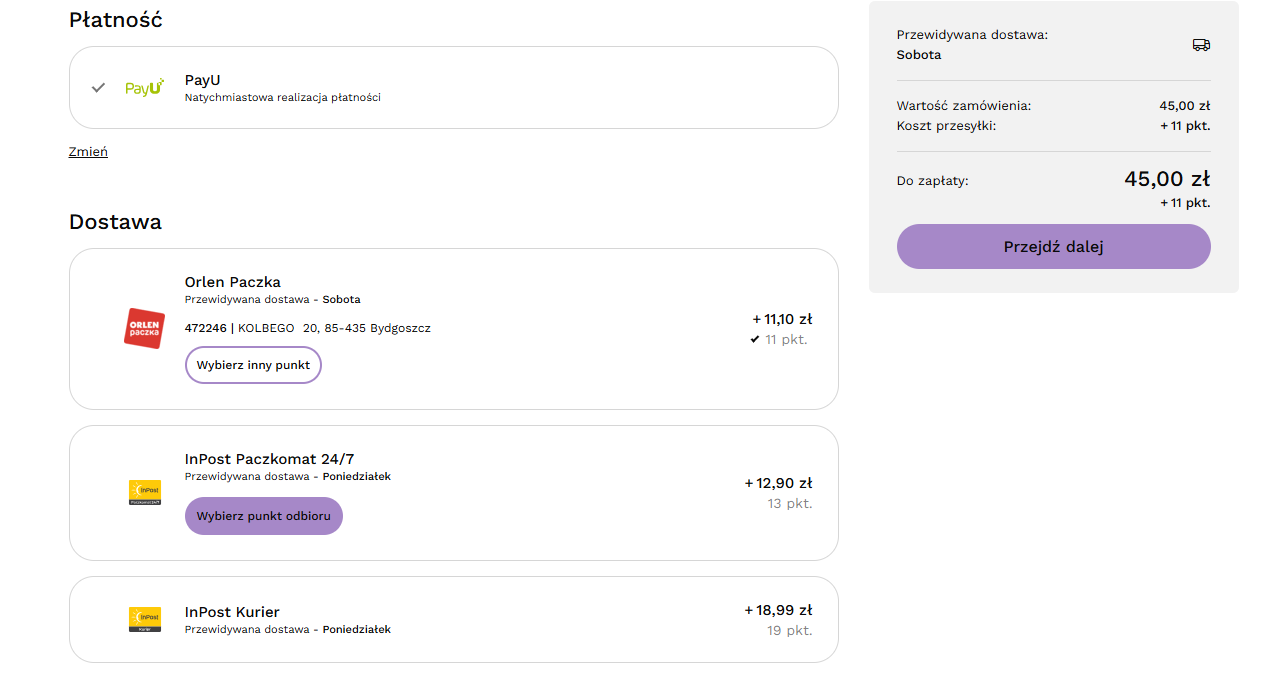
Task: Click the Orlen pickup point address
Action: point(308,328)
